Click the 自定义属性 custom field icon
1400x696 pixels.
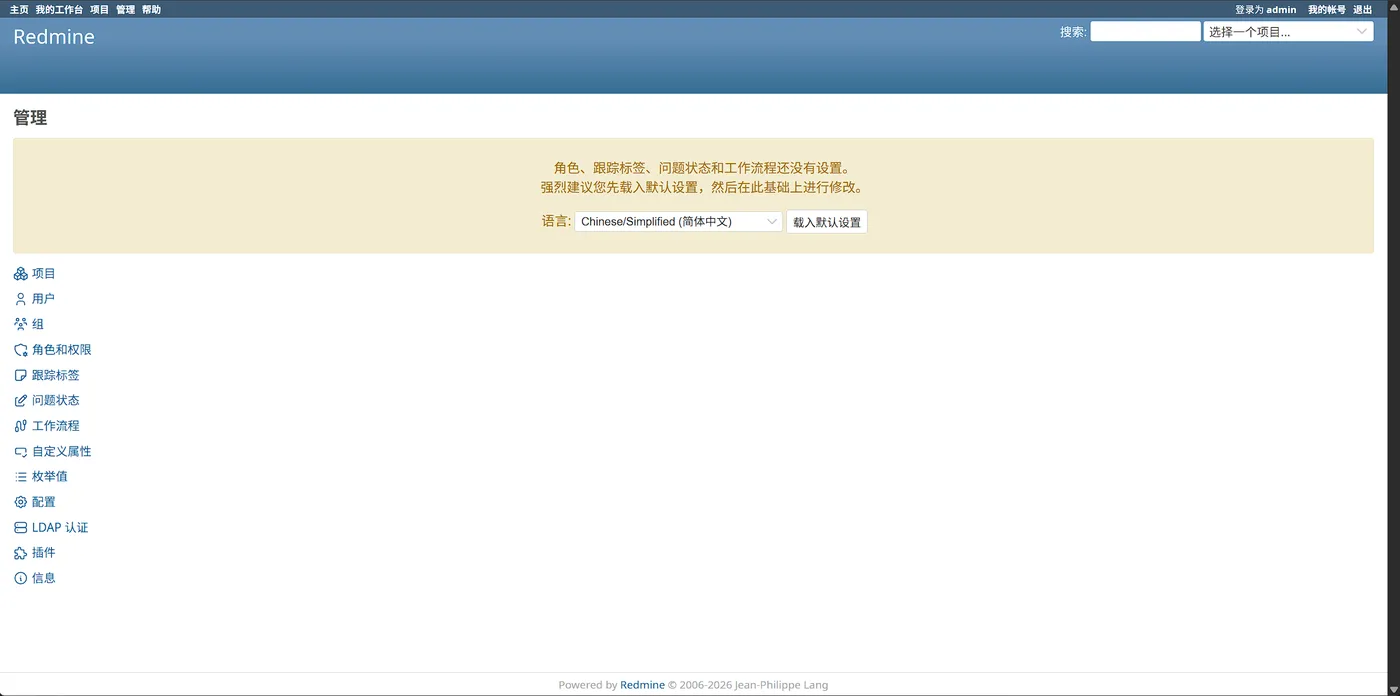point(20,451)
